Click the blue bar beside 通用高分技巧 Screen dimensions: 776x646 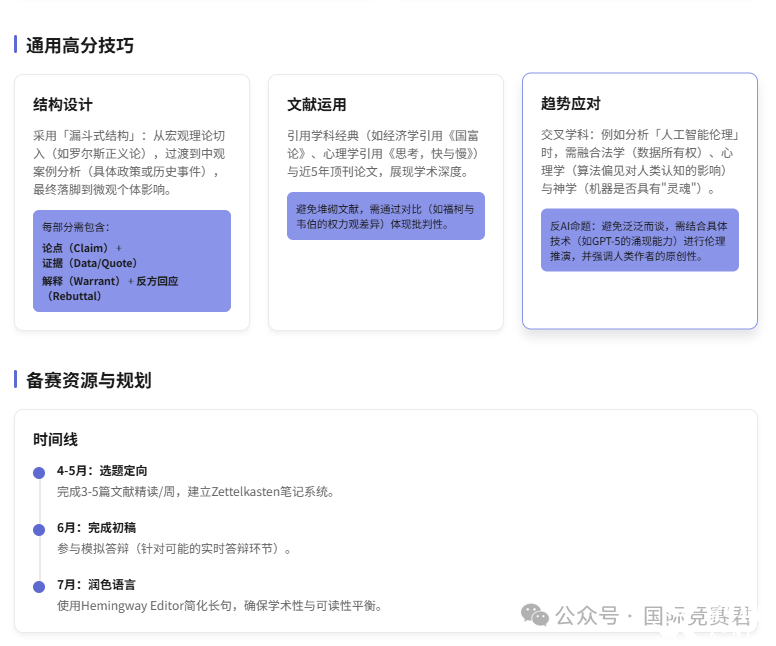tap(16, 45)
